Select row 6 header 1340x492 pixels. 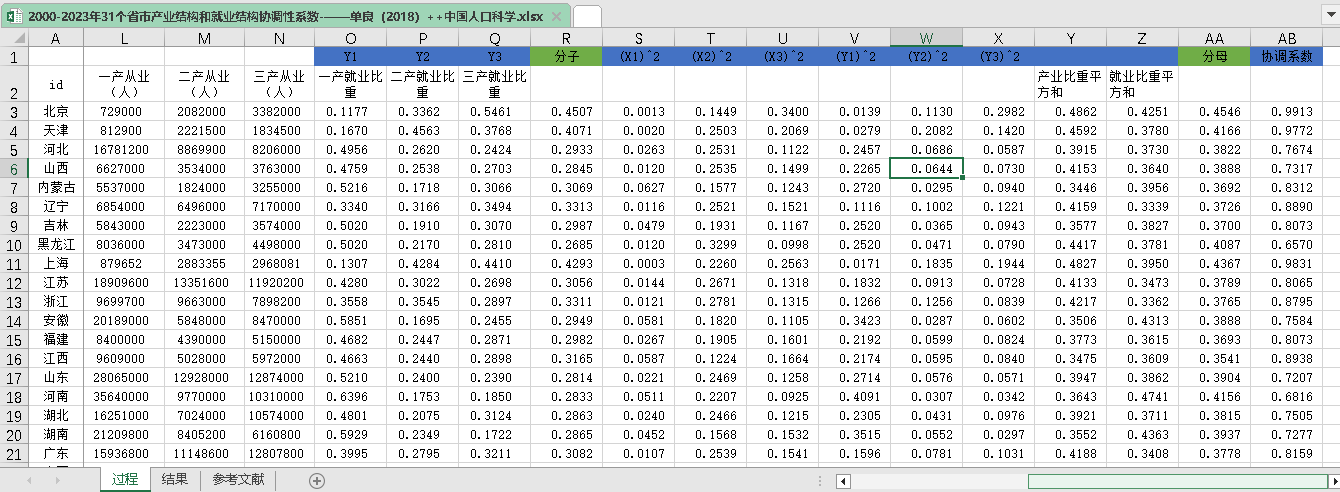tap(14, 170)
